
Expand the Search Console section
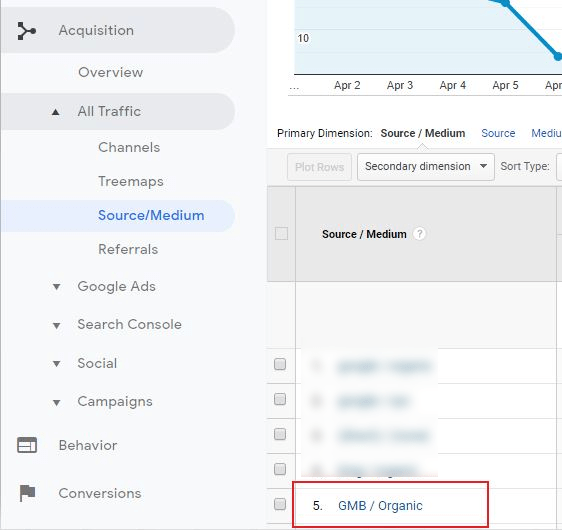point(56,326)
